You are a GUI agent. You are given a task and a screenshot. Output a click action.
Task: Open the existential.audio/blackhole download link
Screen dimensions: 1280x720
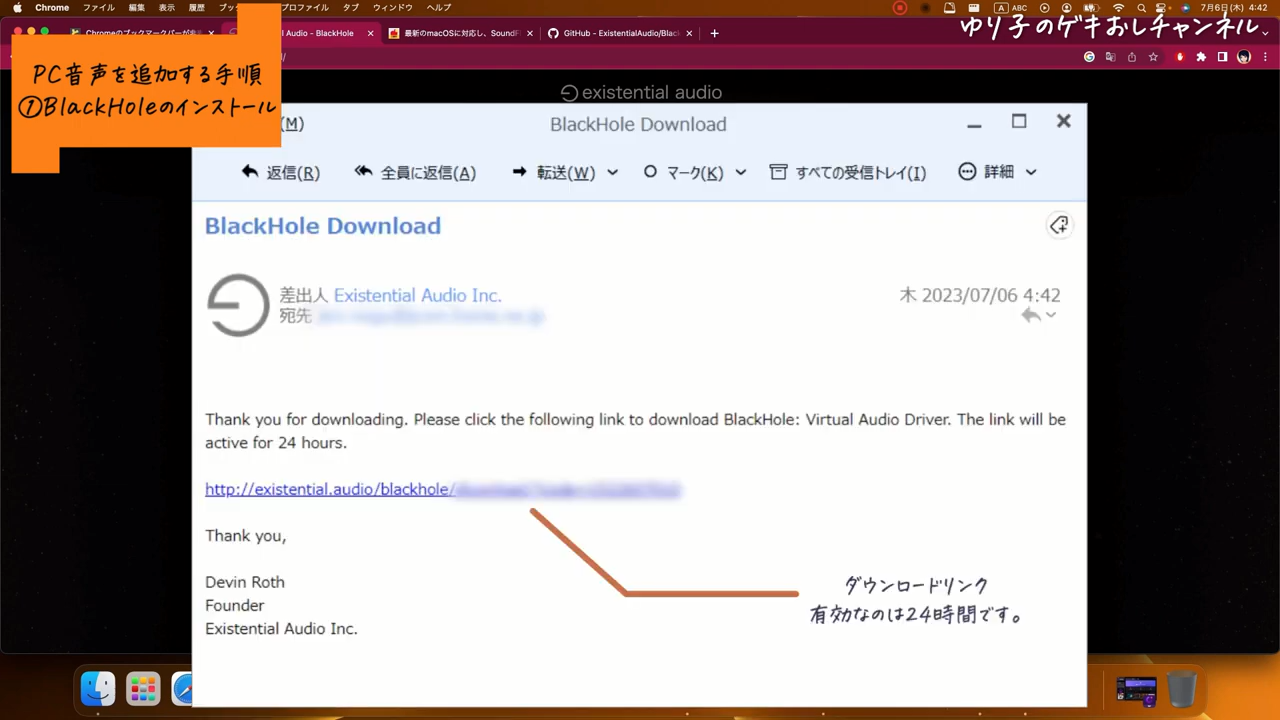coord(443,489)
